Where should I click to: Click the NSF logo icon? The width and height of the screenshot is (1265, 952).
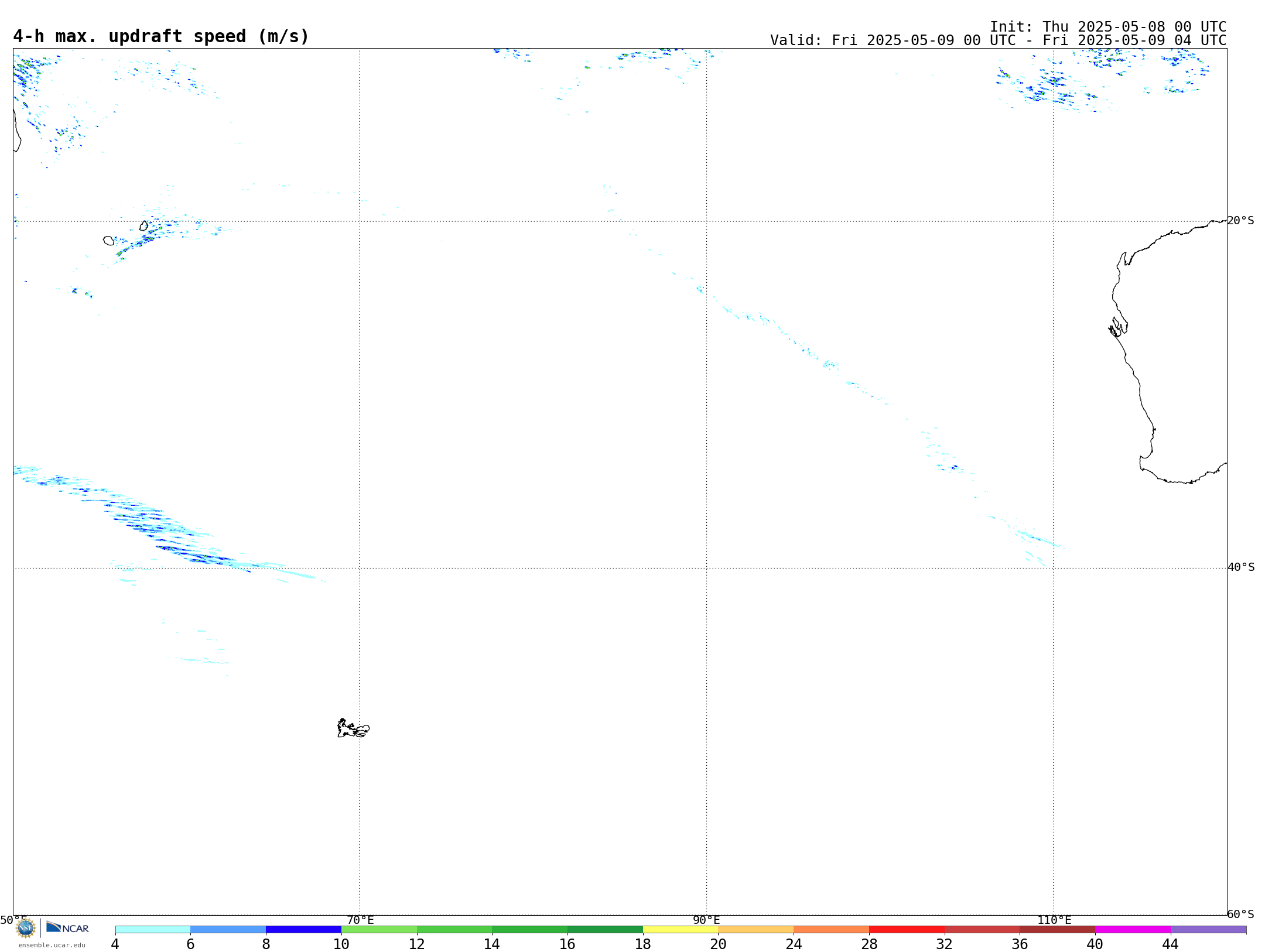click(x=26, y=928)
